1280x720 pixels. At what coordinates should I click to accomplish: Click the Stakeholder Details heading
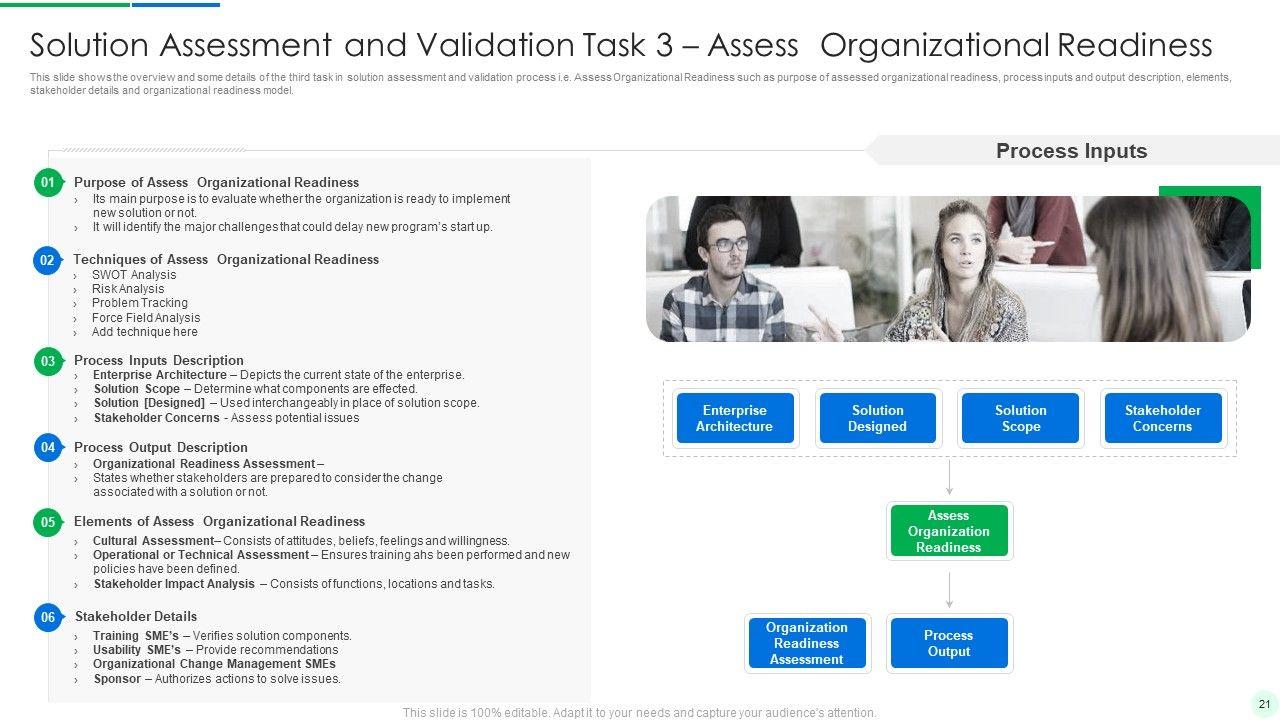pos(135,616)
